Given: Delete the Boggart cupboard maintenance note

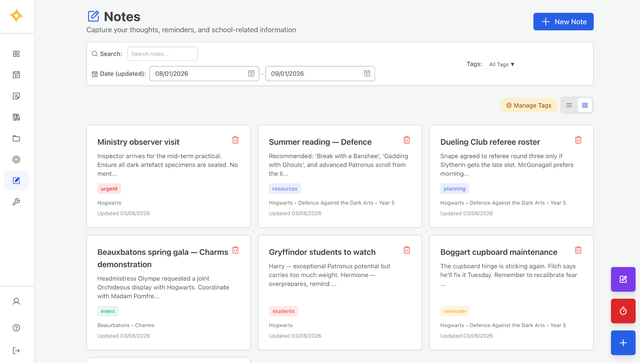Looking at the screenshot, I should 578,250.
